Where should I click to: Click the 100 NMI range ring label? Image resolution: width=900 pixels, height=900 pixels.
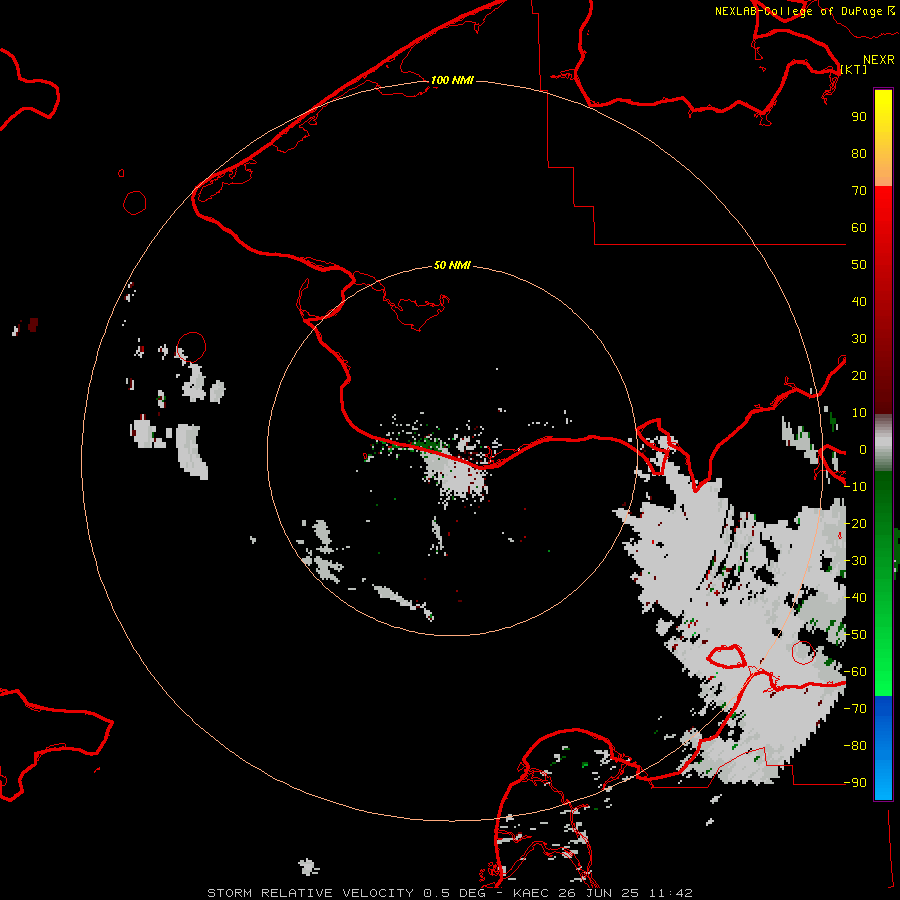pyautogui.click(x=452, y=80)
